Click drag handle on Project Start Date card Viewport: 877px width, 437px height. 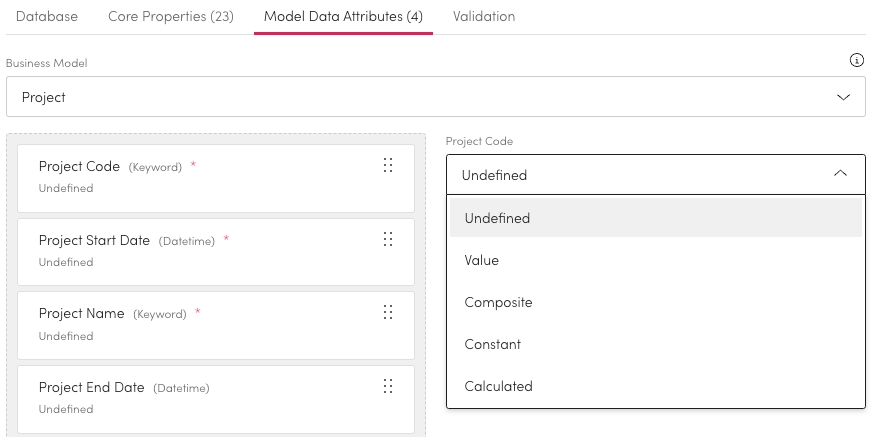click(x=388, y=240)
